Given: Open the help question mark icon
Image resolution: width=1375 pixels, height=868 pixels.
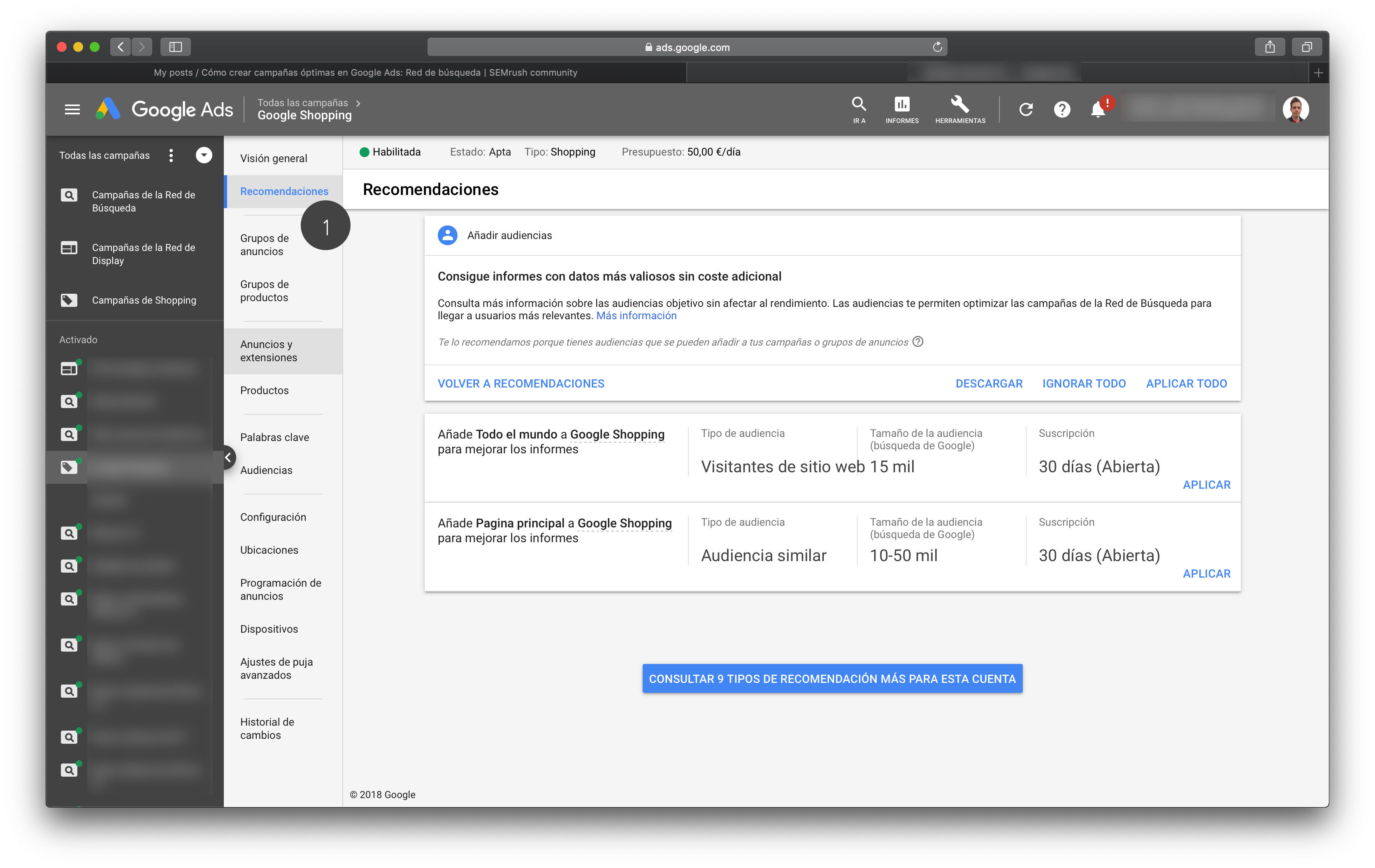Looking at the screenshot, I should pyautogui.click(x=1061, y=109).
